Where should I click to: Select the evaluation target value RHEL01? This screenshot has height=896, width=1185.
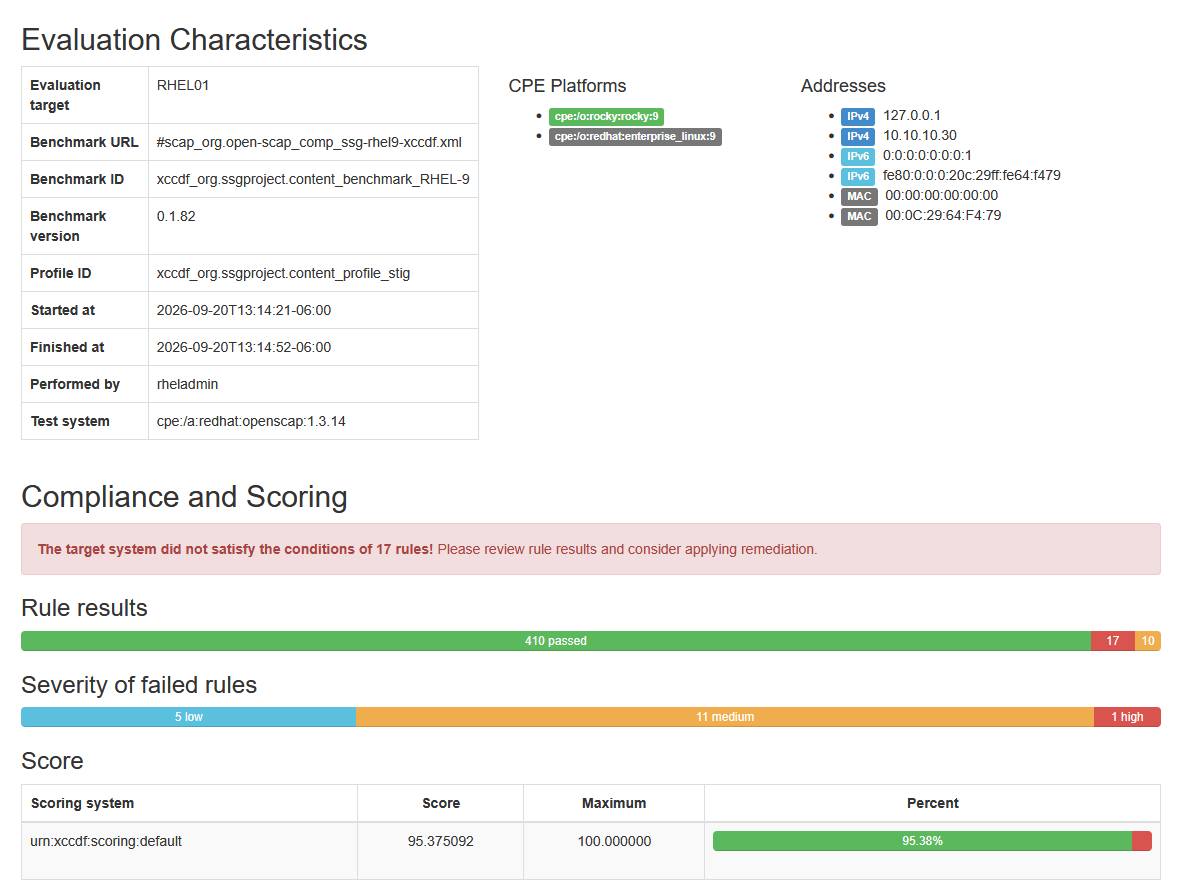pyautogui.click(x=183, y=85)
